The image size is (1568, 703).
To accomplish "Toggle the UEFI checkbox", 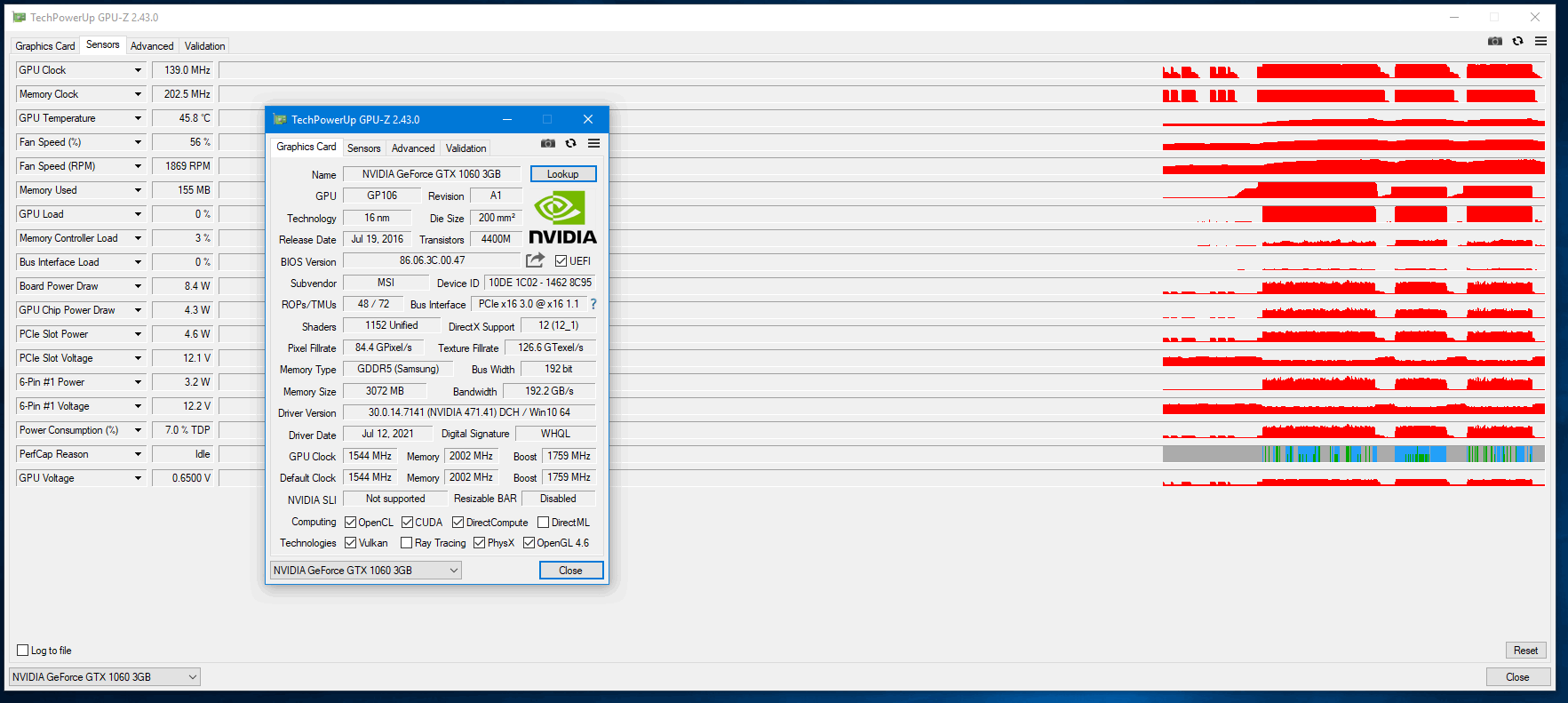I will click(561, 261).
